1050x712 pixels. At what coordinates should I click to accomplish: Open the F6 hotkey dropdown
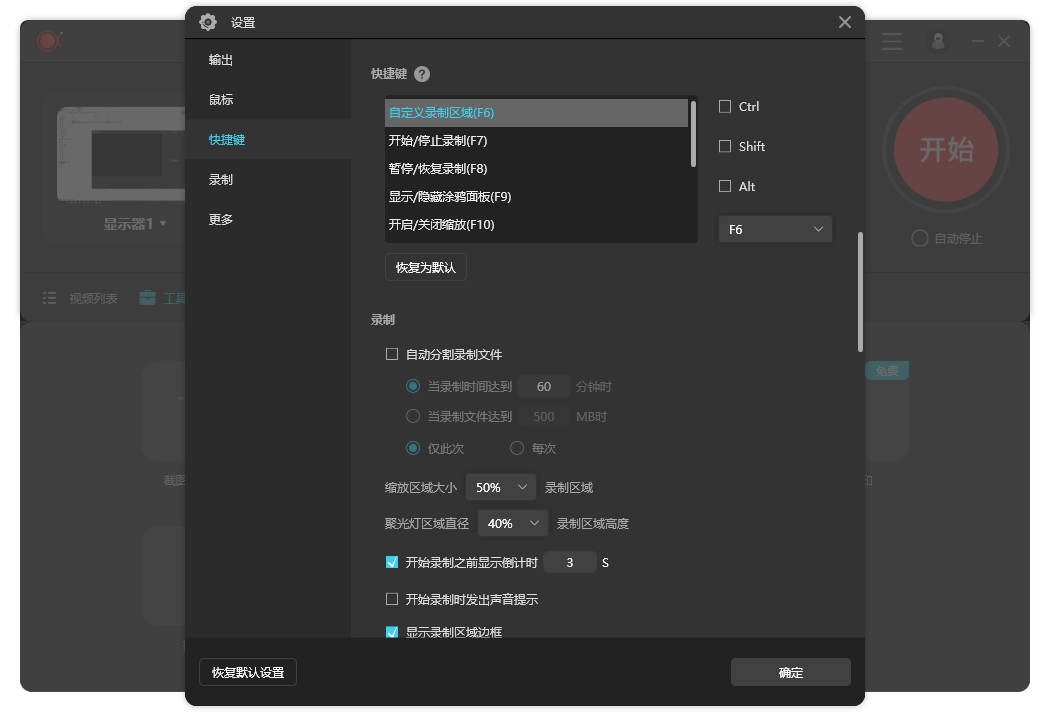774,229
